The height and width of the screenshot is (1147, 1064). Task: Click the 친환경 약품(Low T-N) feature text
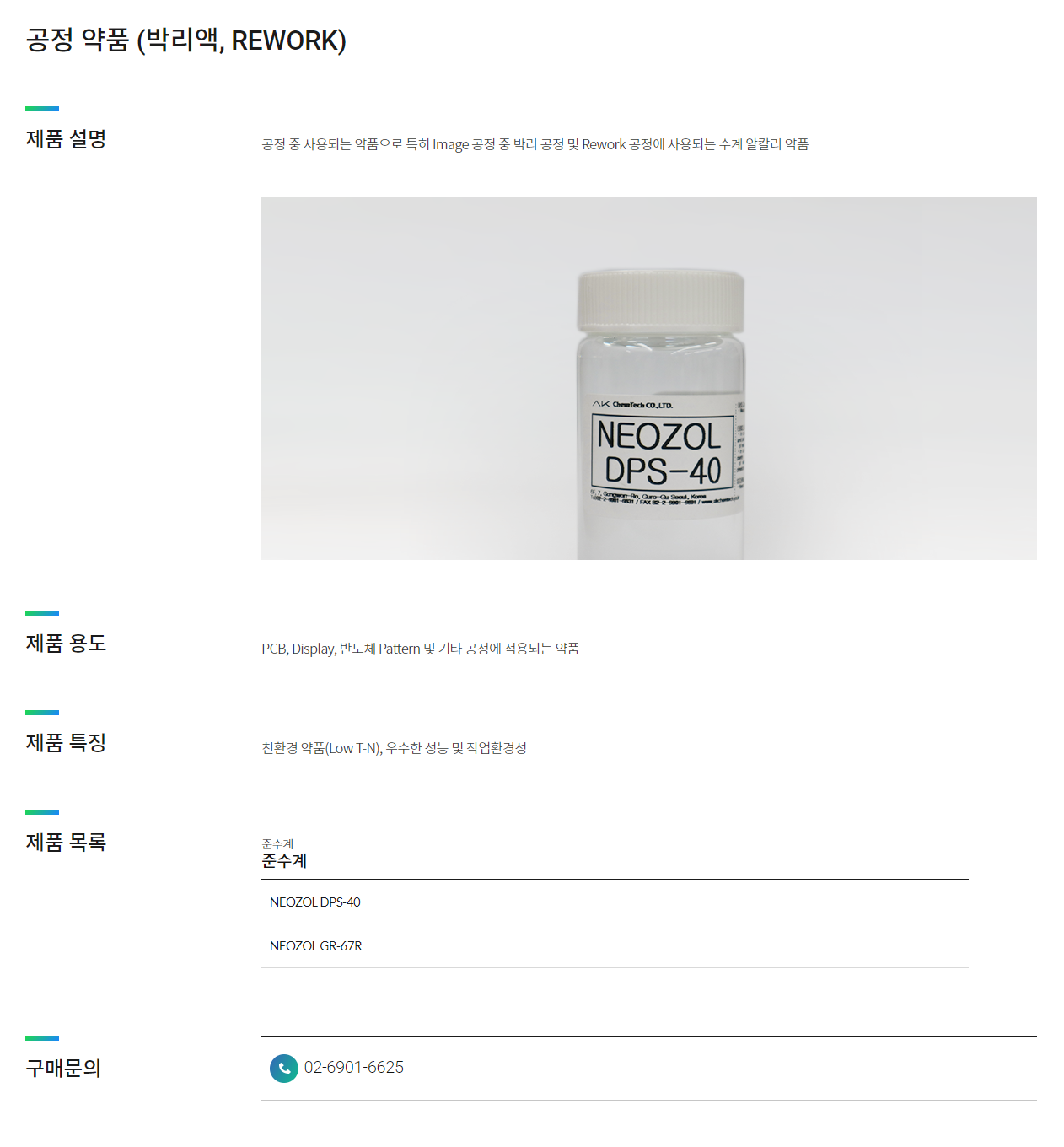394,748
